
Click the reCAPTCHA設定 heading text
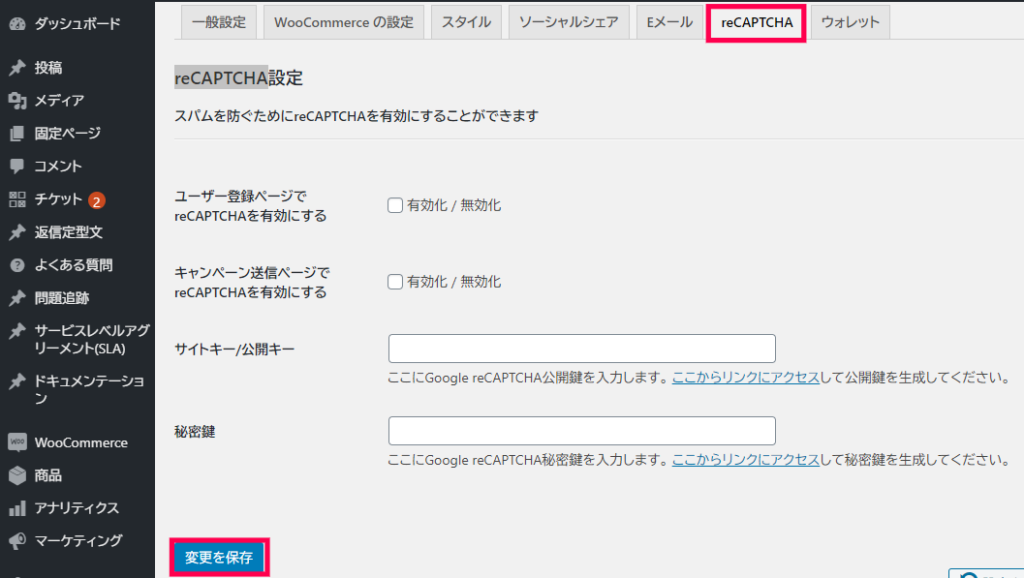click(238, 78)
